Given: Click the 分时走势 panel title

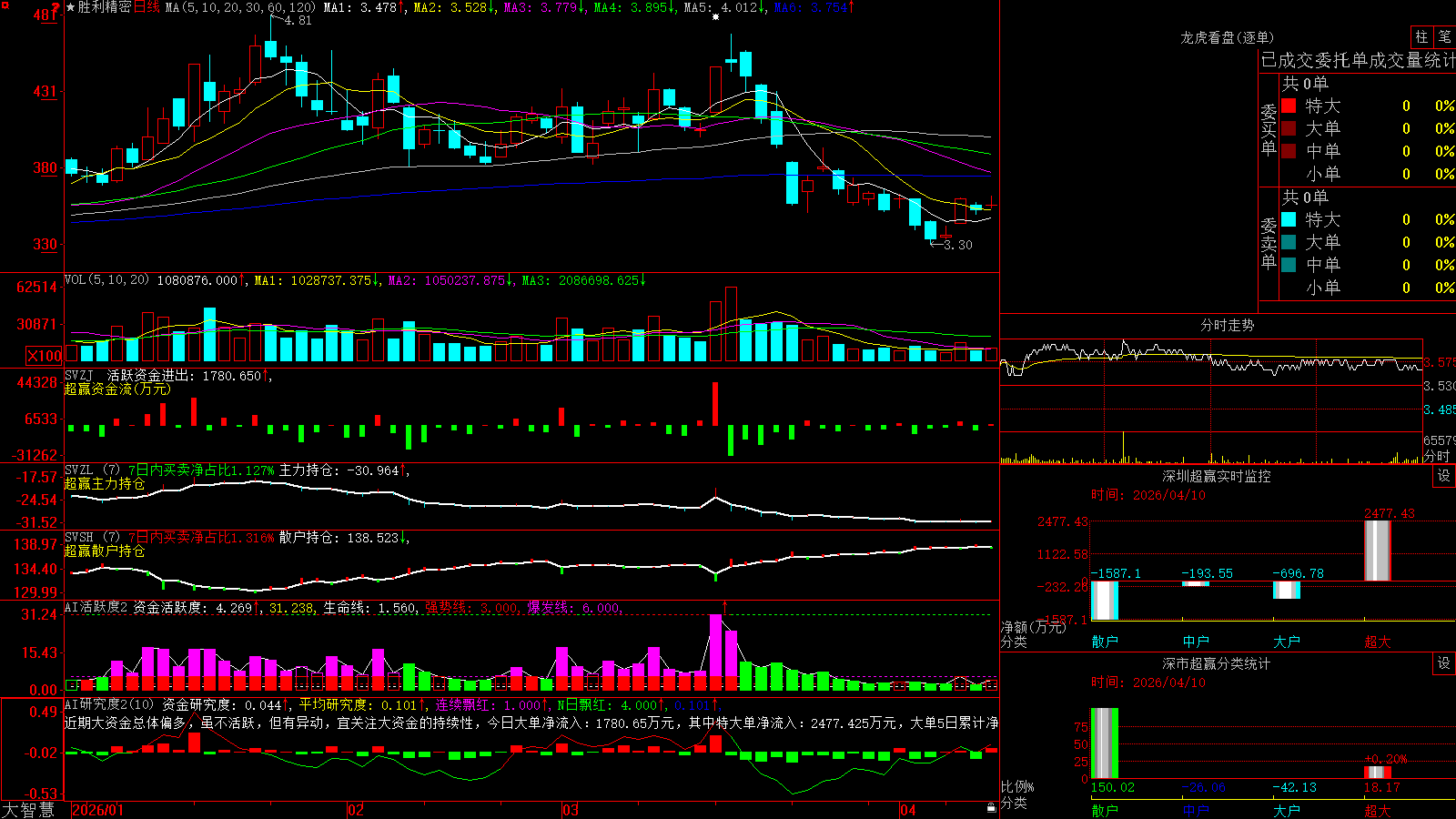Looking at the screenshot, I should coord(1228,325).
